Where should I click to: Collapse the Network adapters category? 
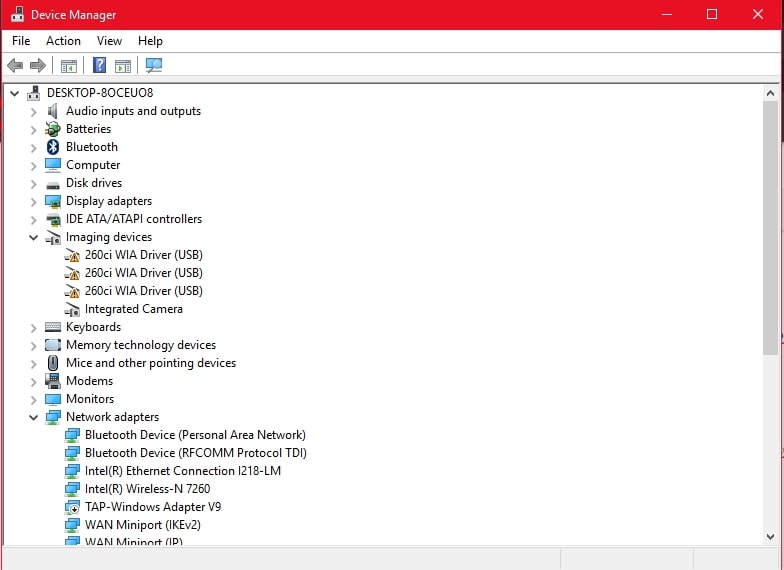[34, 417]
